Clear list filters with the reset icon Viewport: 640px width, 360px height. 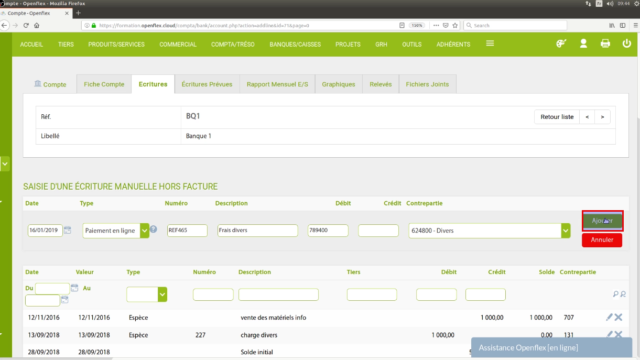[623, 294]
